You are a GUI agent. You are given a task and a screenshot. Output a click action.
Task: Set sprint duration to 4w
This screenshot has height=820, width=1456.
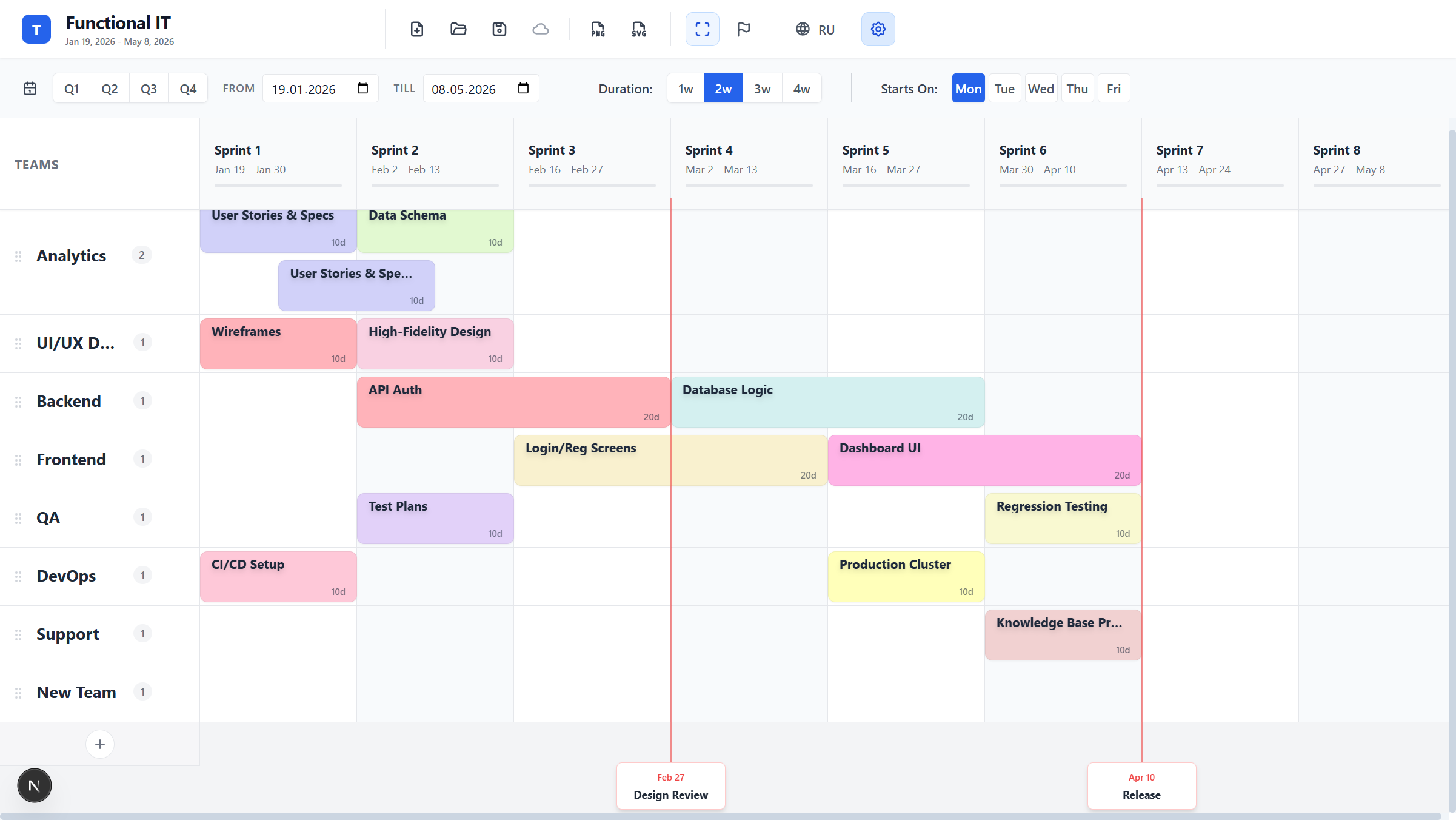pyautogui.click(x=802, y=89)
